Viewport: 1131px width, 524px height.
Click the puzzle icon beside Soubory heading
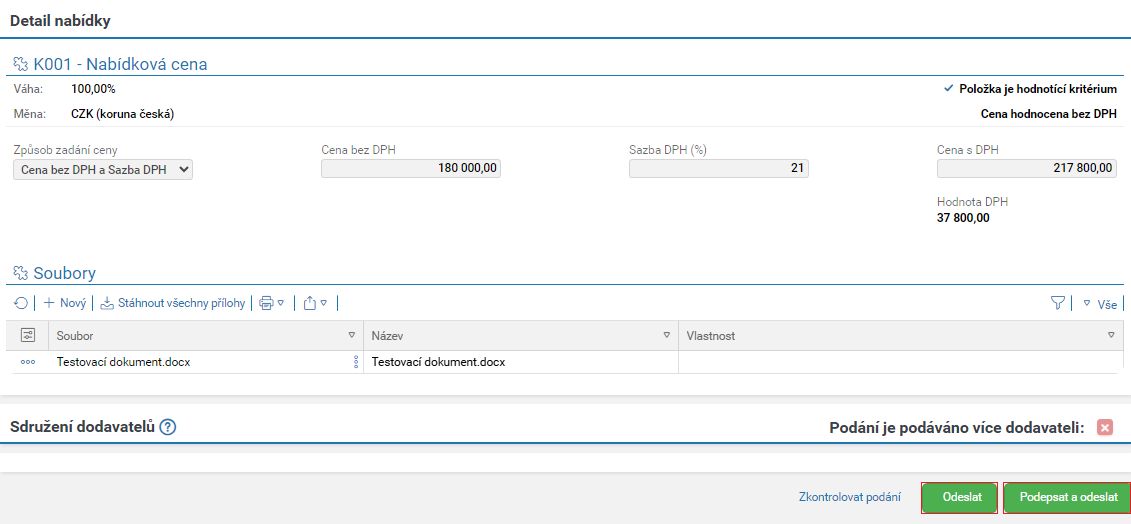click(21, 273)
